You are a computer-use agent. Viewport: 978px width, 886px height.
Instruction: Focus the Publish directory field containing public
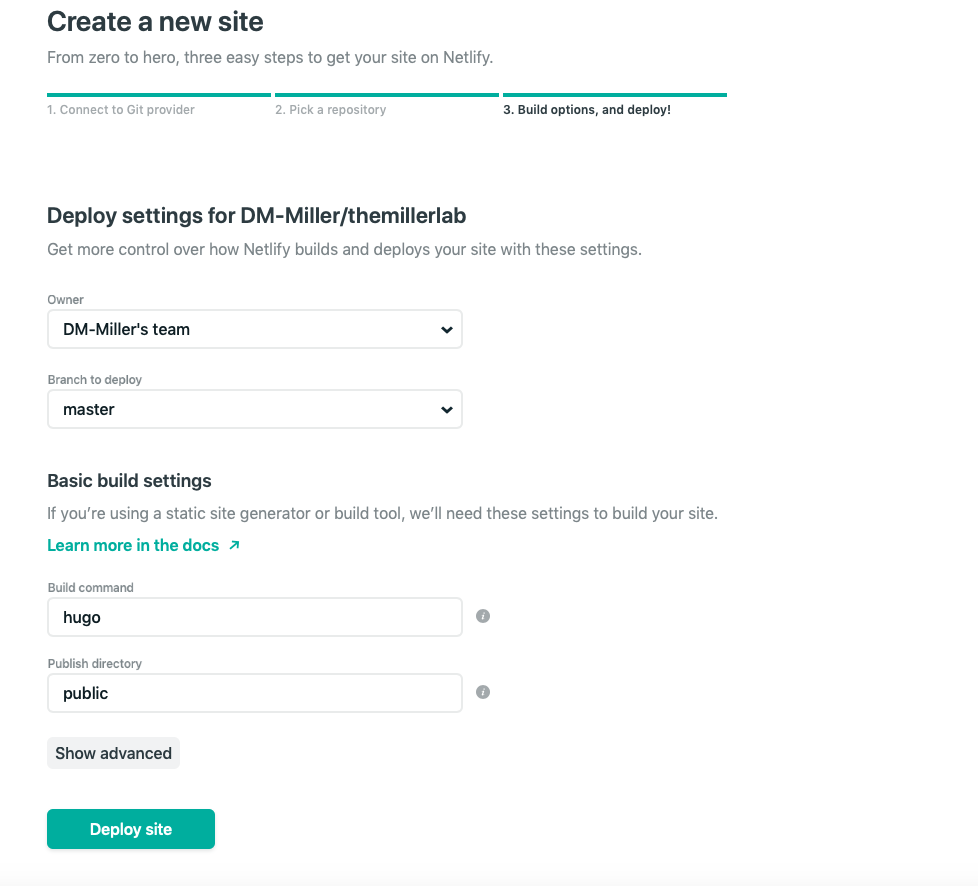click(x=254, y=693)
